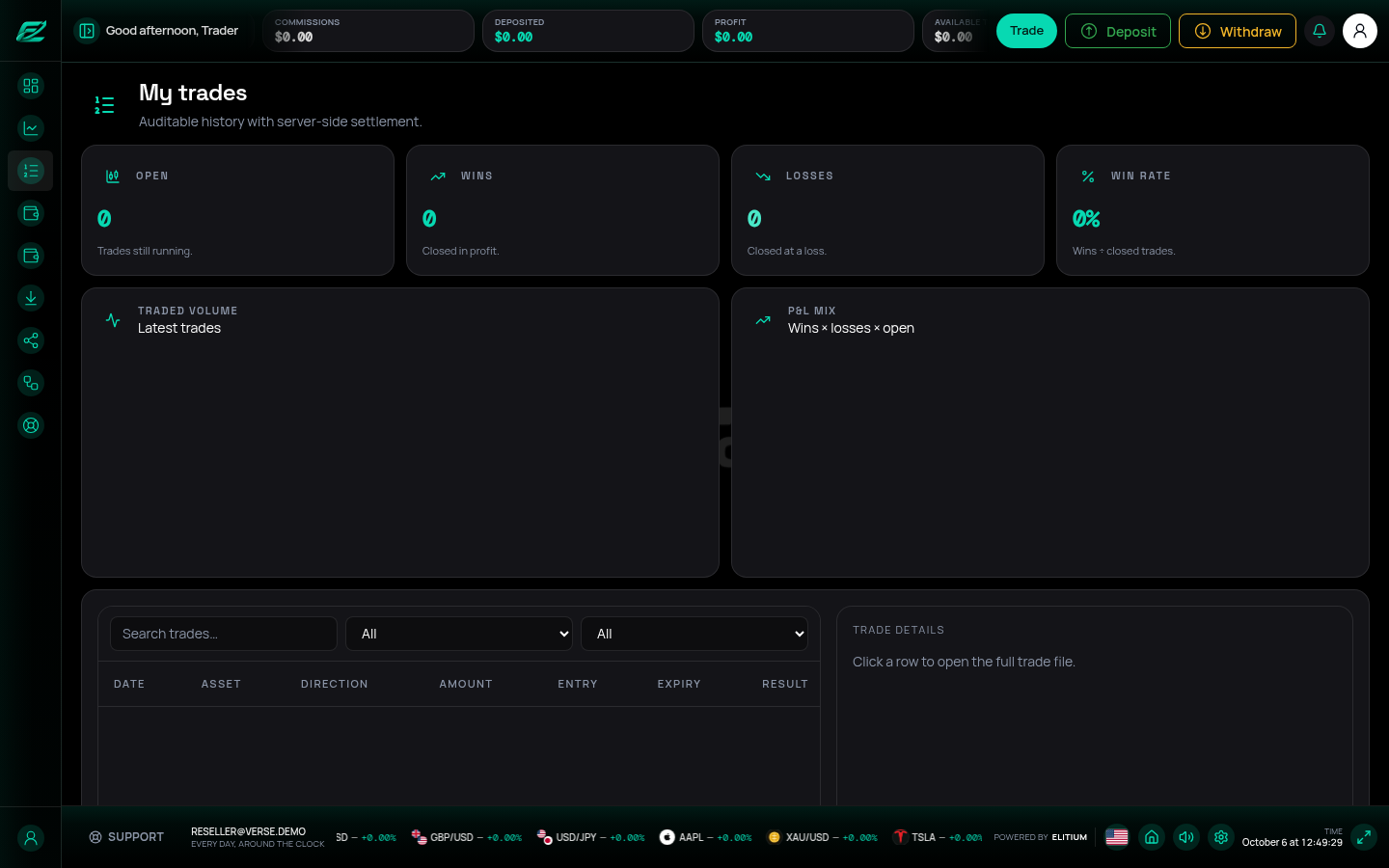Open the chart icon in sidebar
Image resolution: width=1389 pixels, height=868 pixels.
click(x=31, y=128)
